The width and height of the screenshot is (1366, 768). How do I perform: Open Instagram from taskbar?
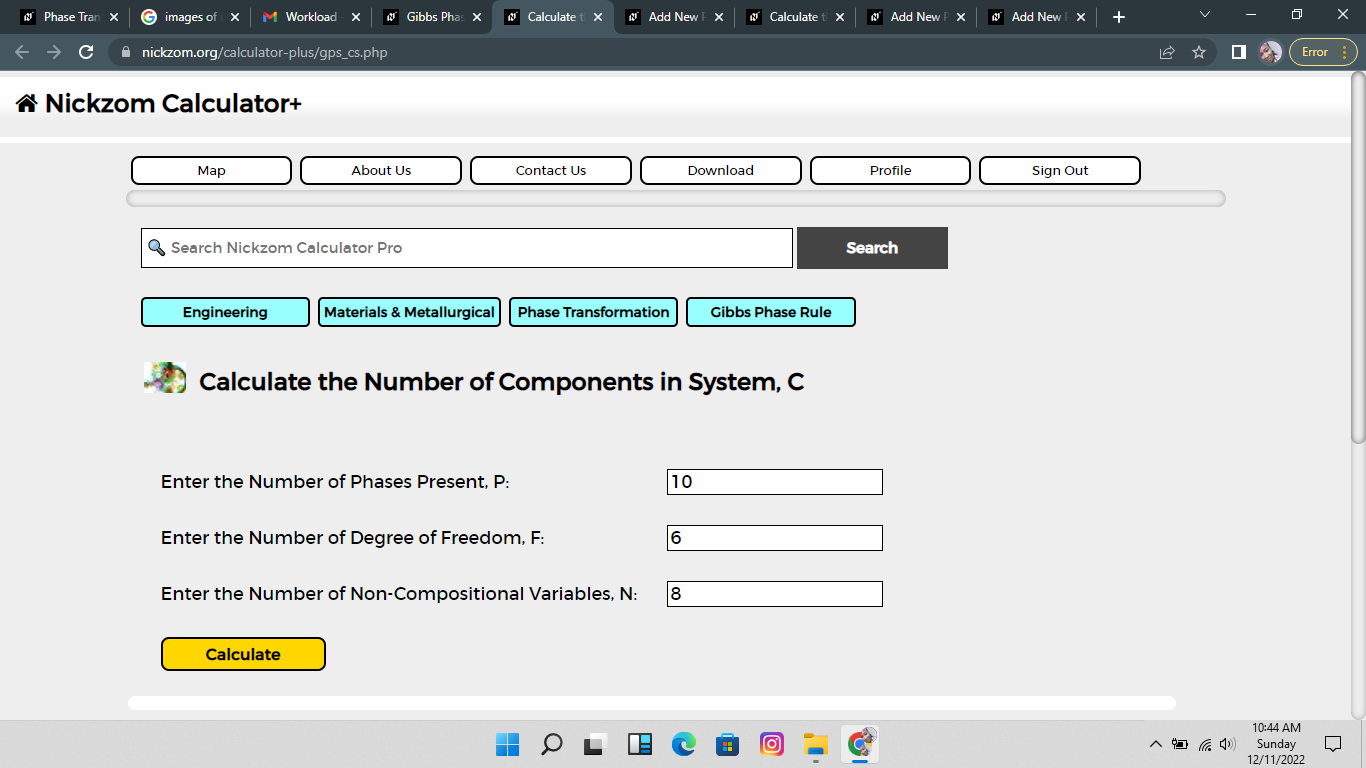[772, 744]
